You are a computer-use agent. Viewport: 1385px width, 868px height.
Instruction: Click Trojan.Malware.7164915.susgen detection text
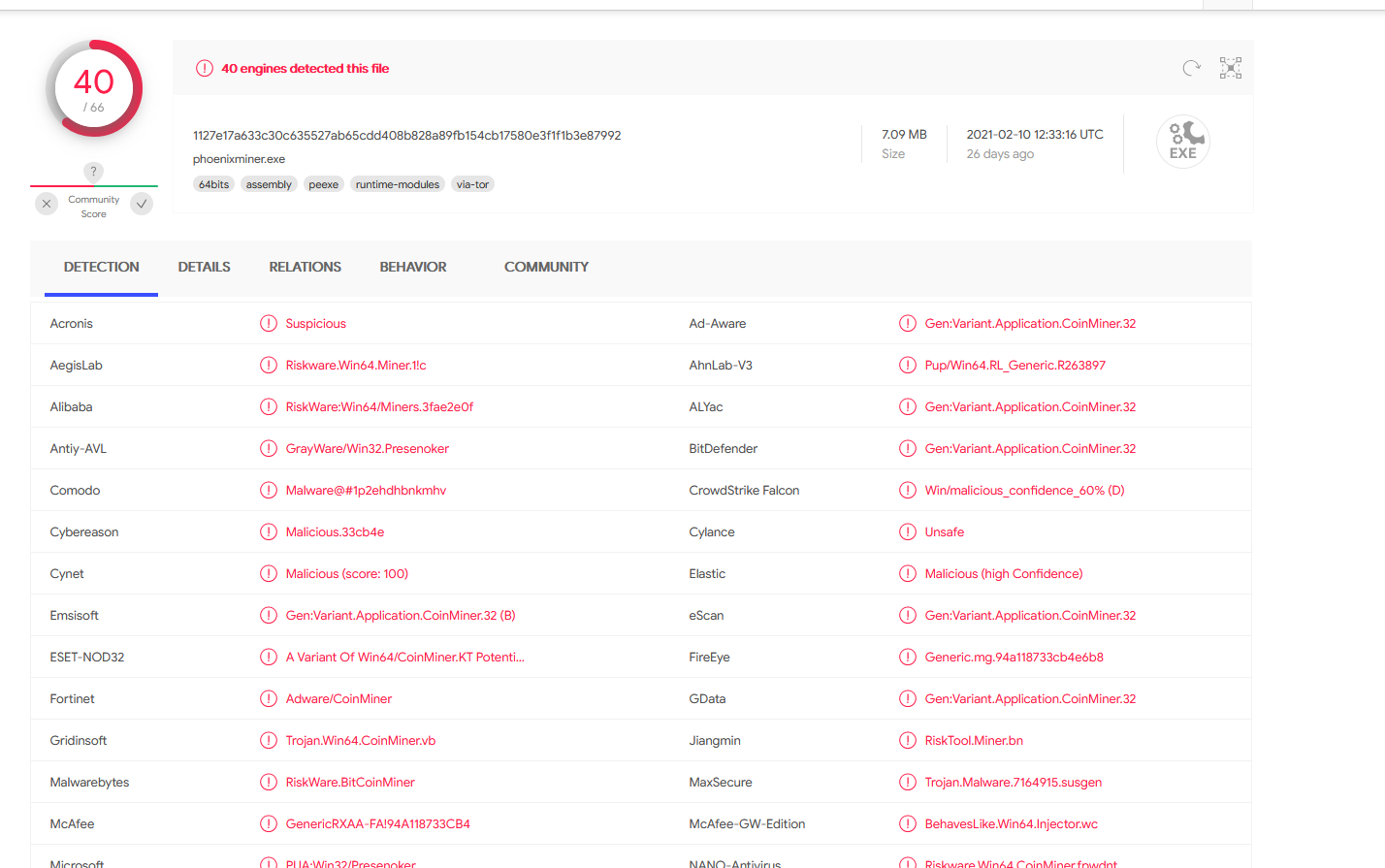coord(1013,783)
